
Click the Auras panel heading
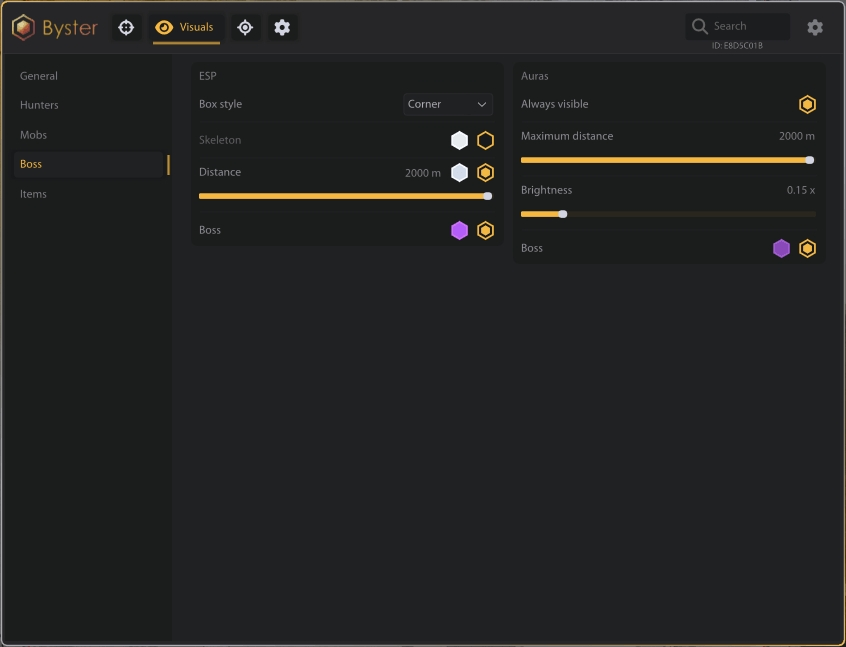pyautogui.click(x=535, y=76)
